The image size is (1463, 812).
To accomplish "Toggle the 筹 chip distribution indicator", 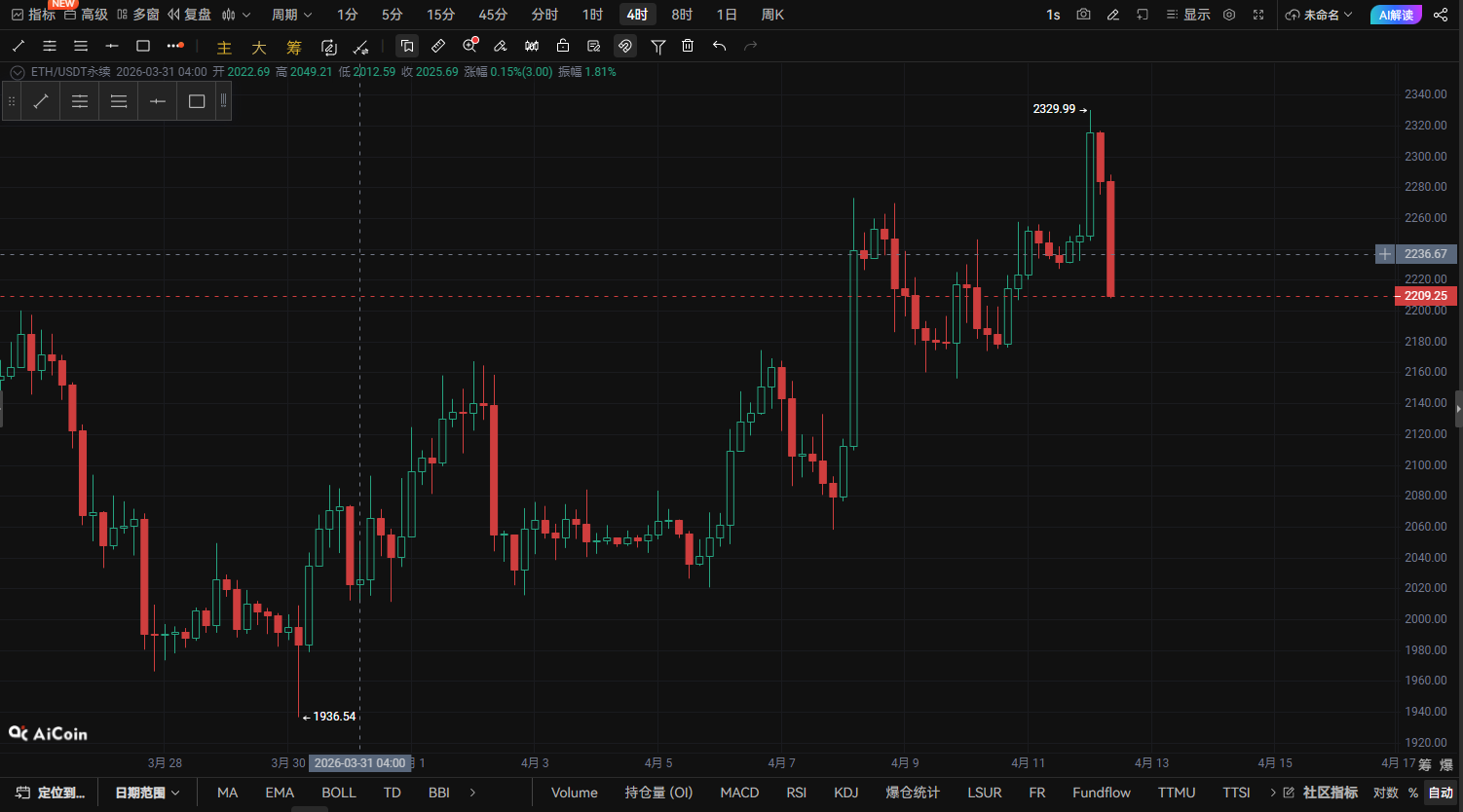I will tap(294, 47).
